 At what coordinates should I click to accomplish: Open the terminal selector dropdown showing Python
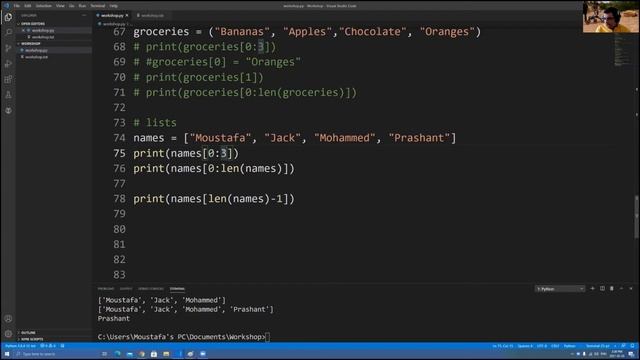click(x=560, y=289)
